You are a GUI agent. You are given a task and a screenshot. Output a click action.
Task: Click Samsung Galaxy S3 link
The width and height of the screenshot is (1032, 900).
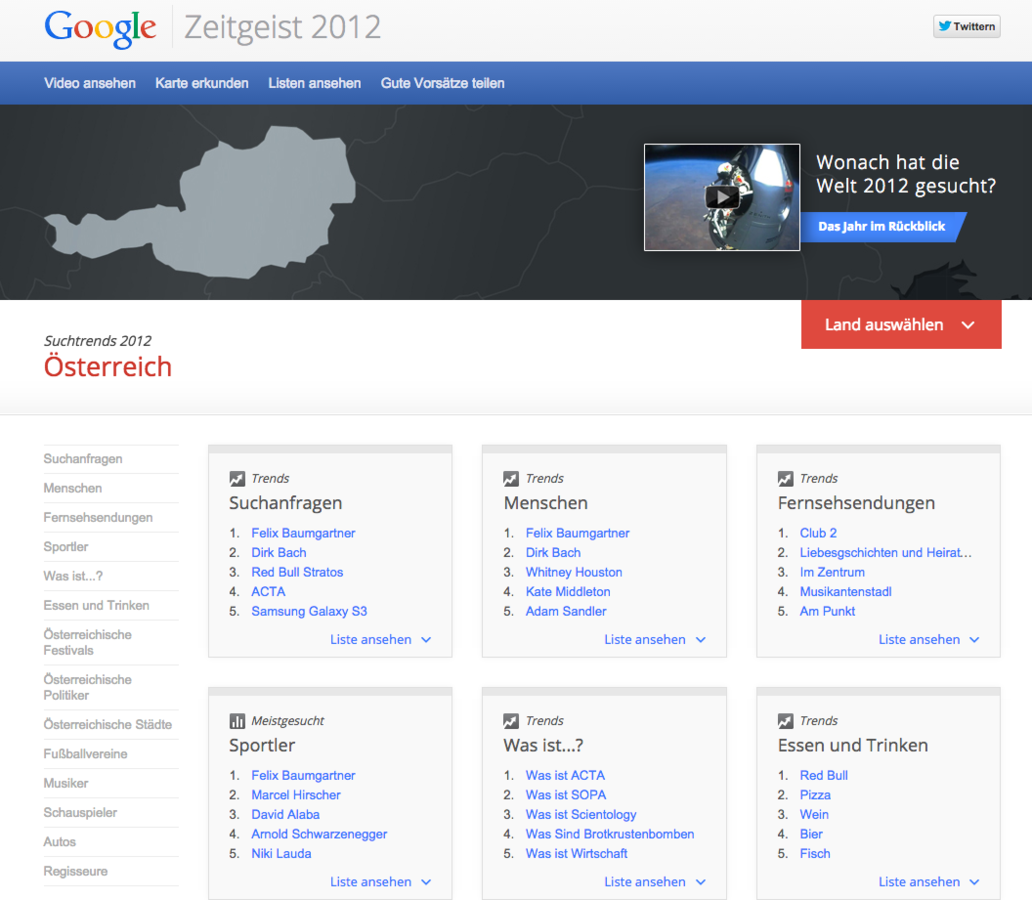pos(309,612)
